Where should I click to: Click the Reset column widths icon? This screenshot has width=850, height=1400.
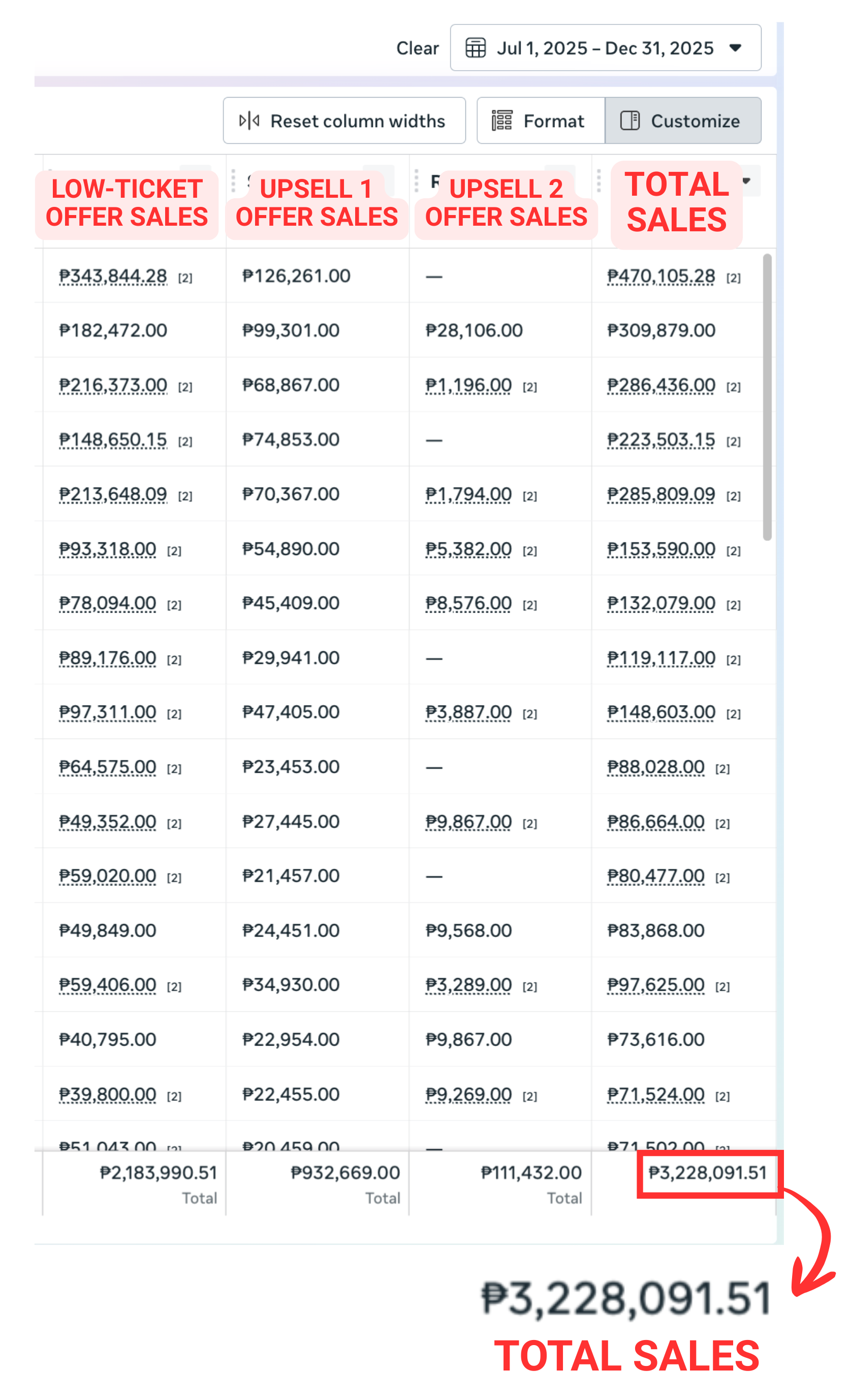coord(249,120)
